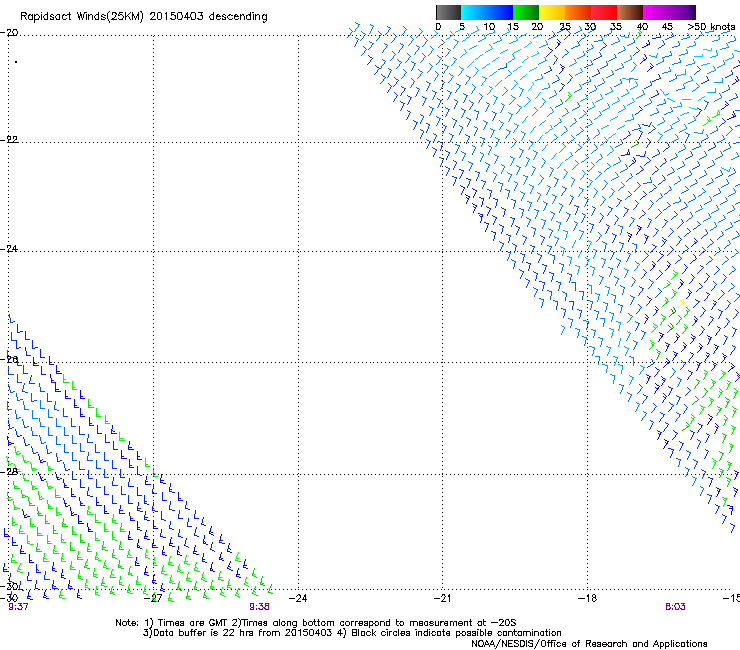Click the '-24' latitude axis label on left
Viewport: 740px width, 650px height.
[9, 249]
